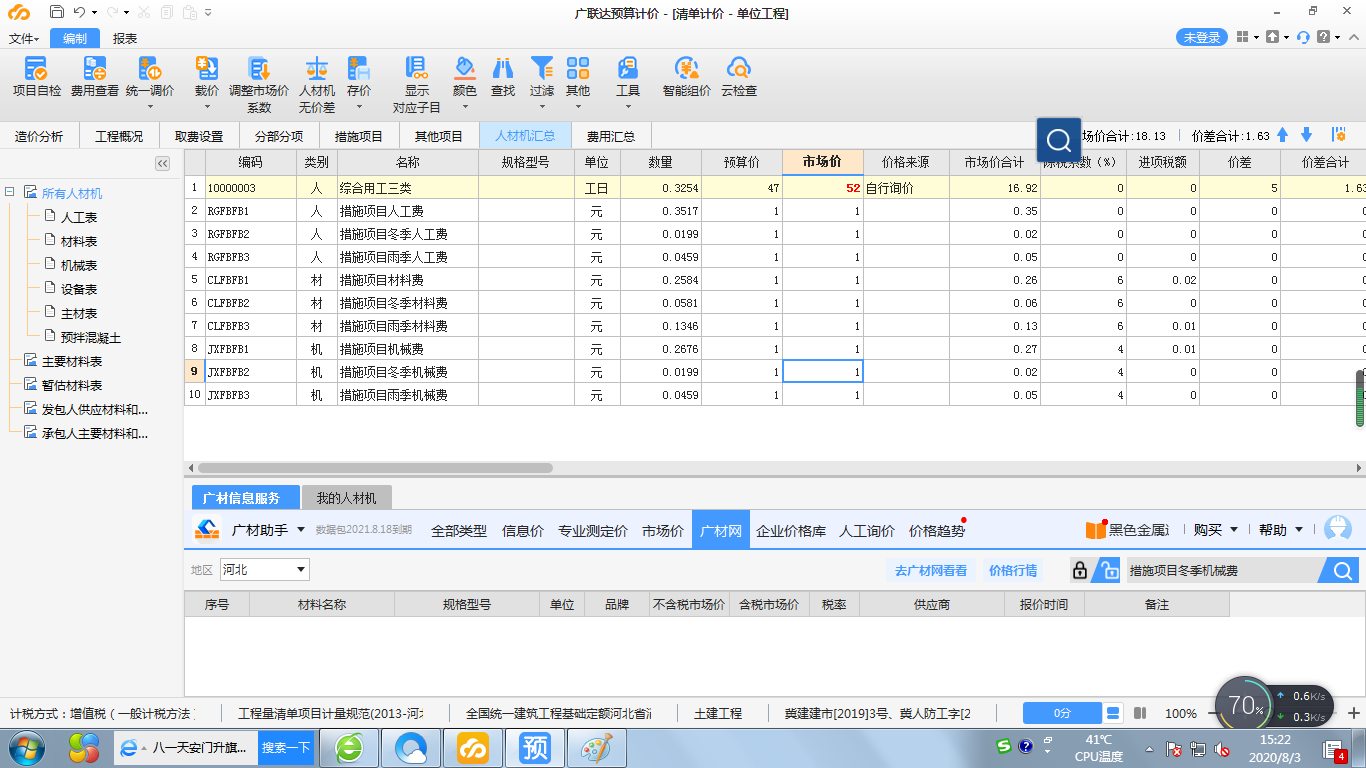Viewport: 1366px width, 768px height.
Task: Open 费用查看 from the toolbar
Action: [94, 68]
